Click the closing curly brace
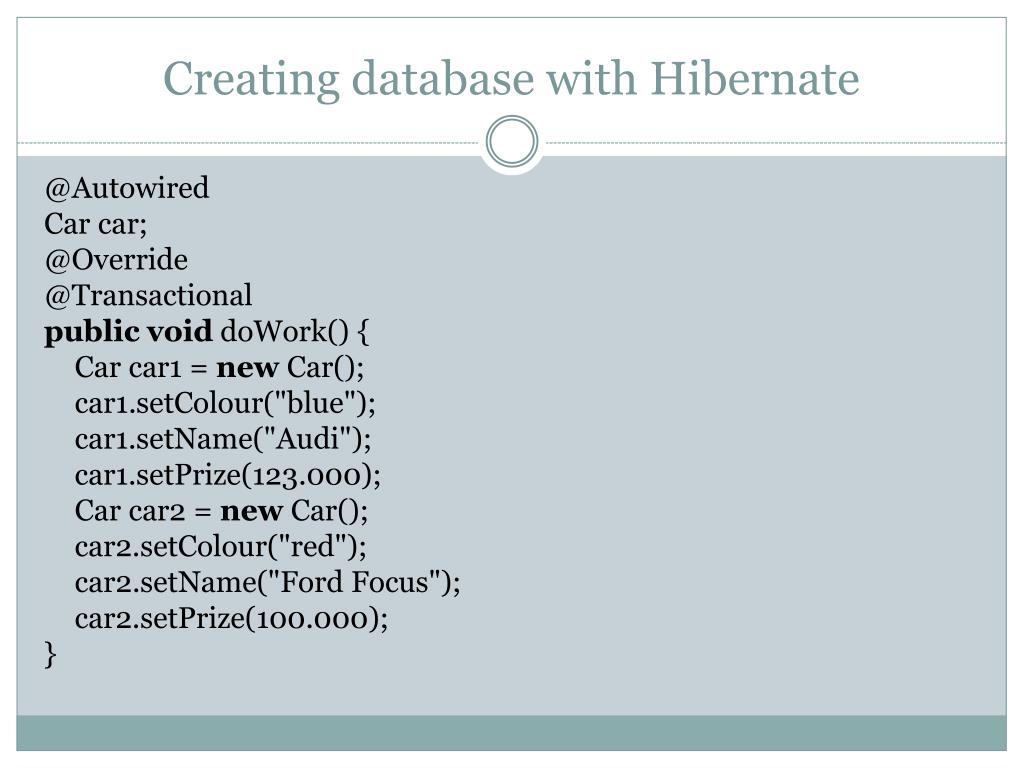This screenshot has height=768, width=1024. click(50, 654)
